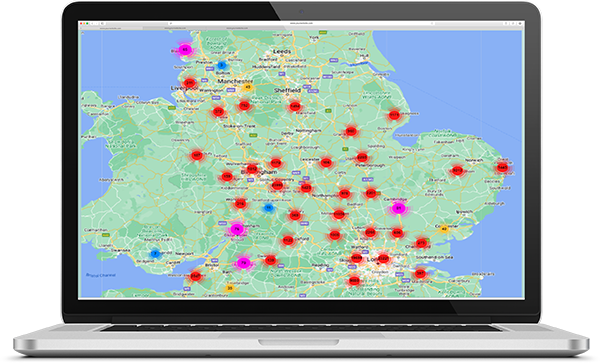Select the red 372 cluster marker
600x363 pixels.
point(218,112)
